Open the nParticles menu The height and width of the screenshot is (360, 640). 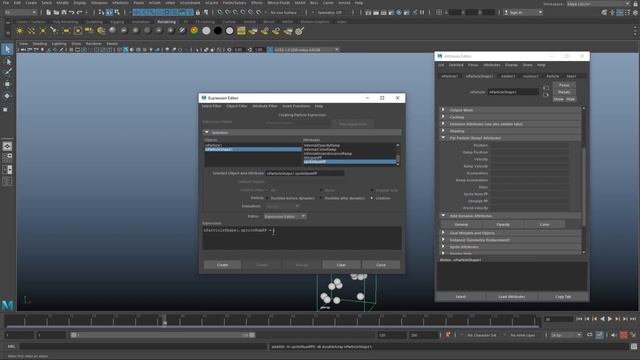120,3
